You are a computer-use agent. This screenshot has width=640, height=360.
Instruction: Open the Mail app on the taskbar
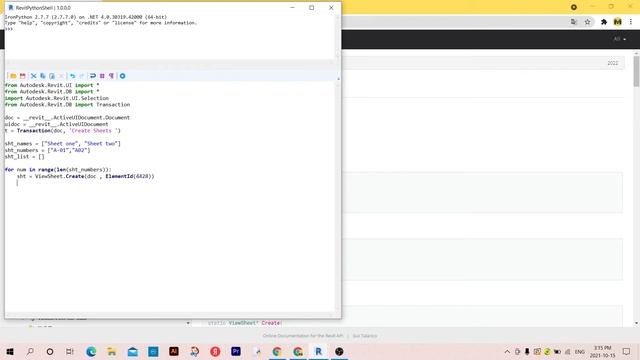[133, 351]
